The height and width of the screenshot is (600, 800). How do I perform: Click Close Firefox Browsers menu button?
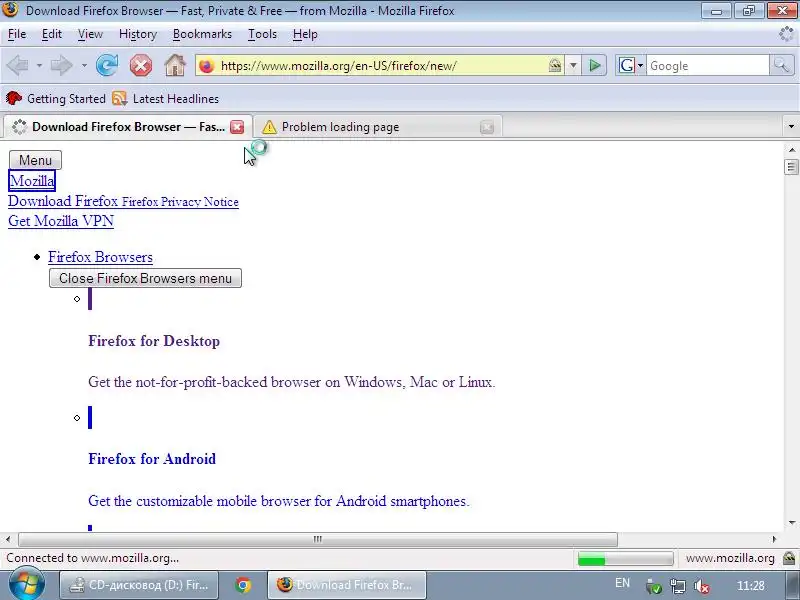[145, 279]
